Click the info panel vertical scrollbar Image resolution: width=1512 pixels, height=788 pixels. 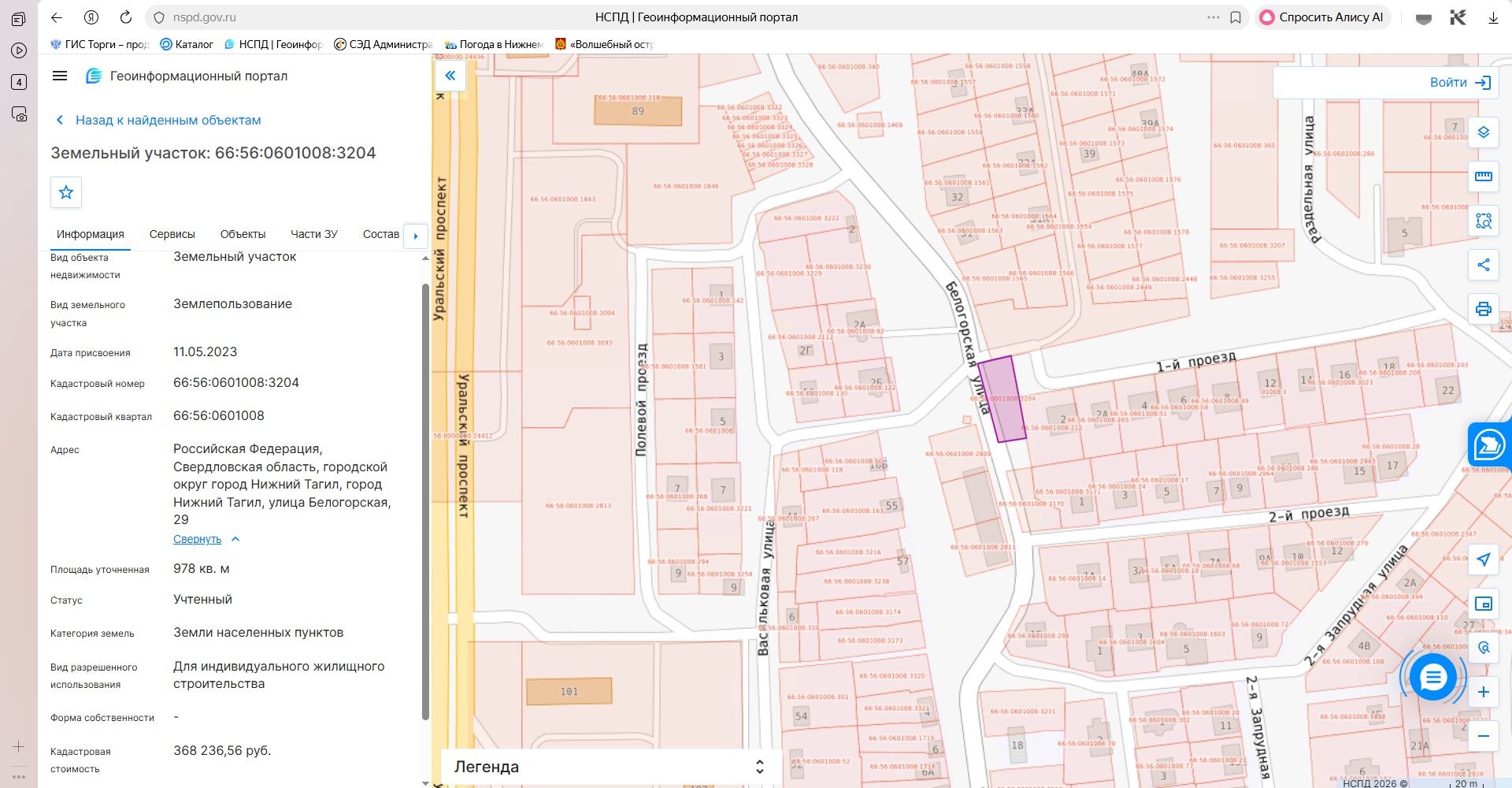click(425, 501)
